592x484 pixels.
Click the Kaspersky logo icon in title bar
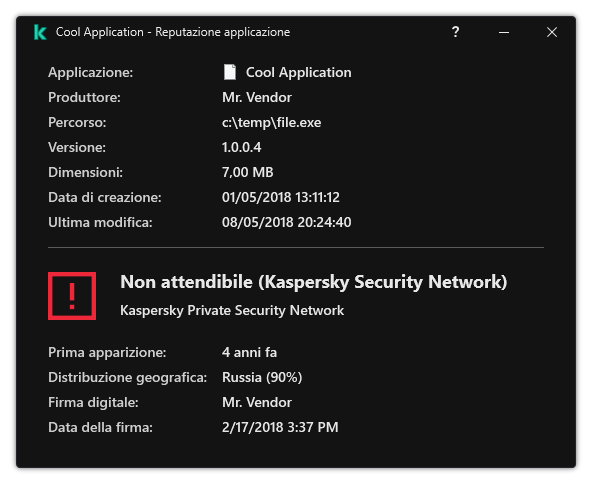[40, 32]
